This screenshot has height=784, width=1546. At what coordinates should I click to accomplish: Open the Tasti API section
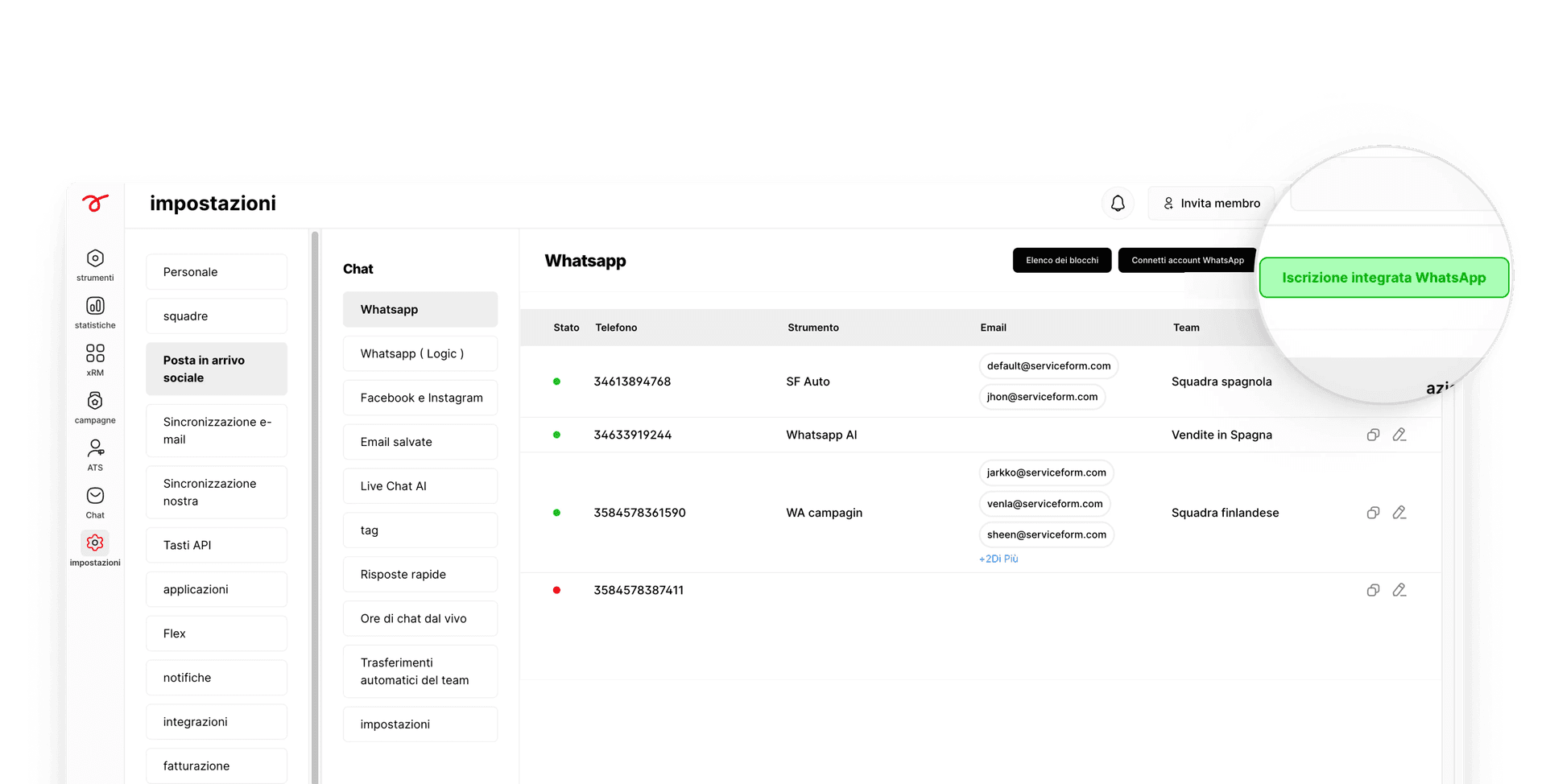(217, 545)
